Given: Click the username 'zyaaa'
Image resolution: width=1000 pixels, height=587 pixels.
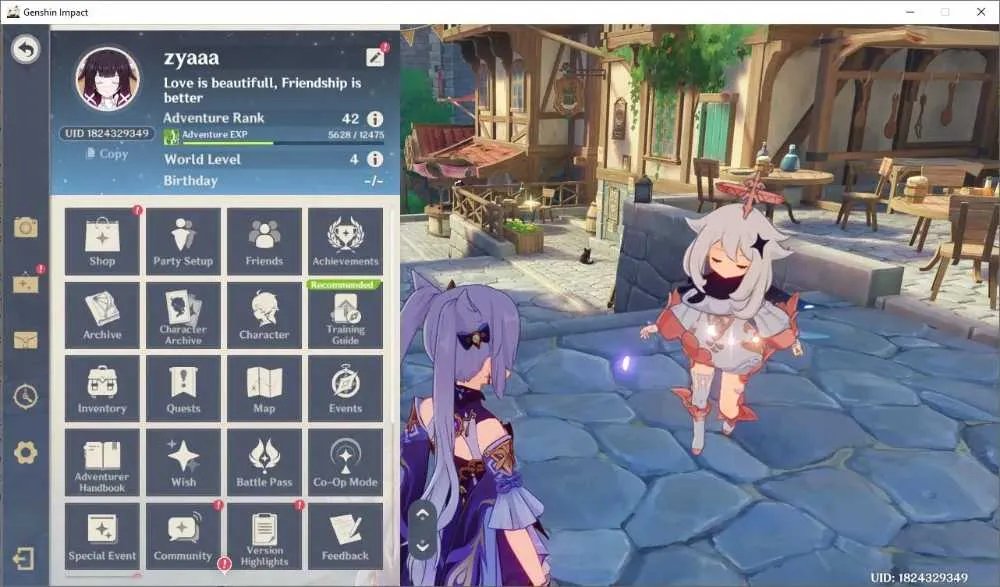Looking at the screenshot, I should tap(191, 57).
